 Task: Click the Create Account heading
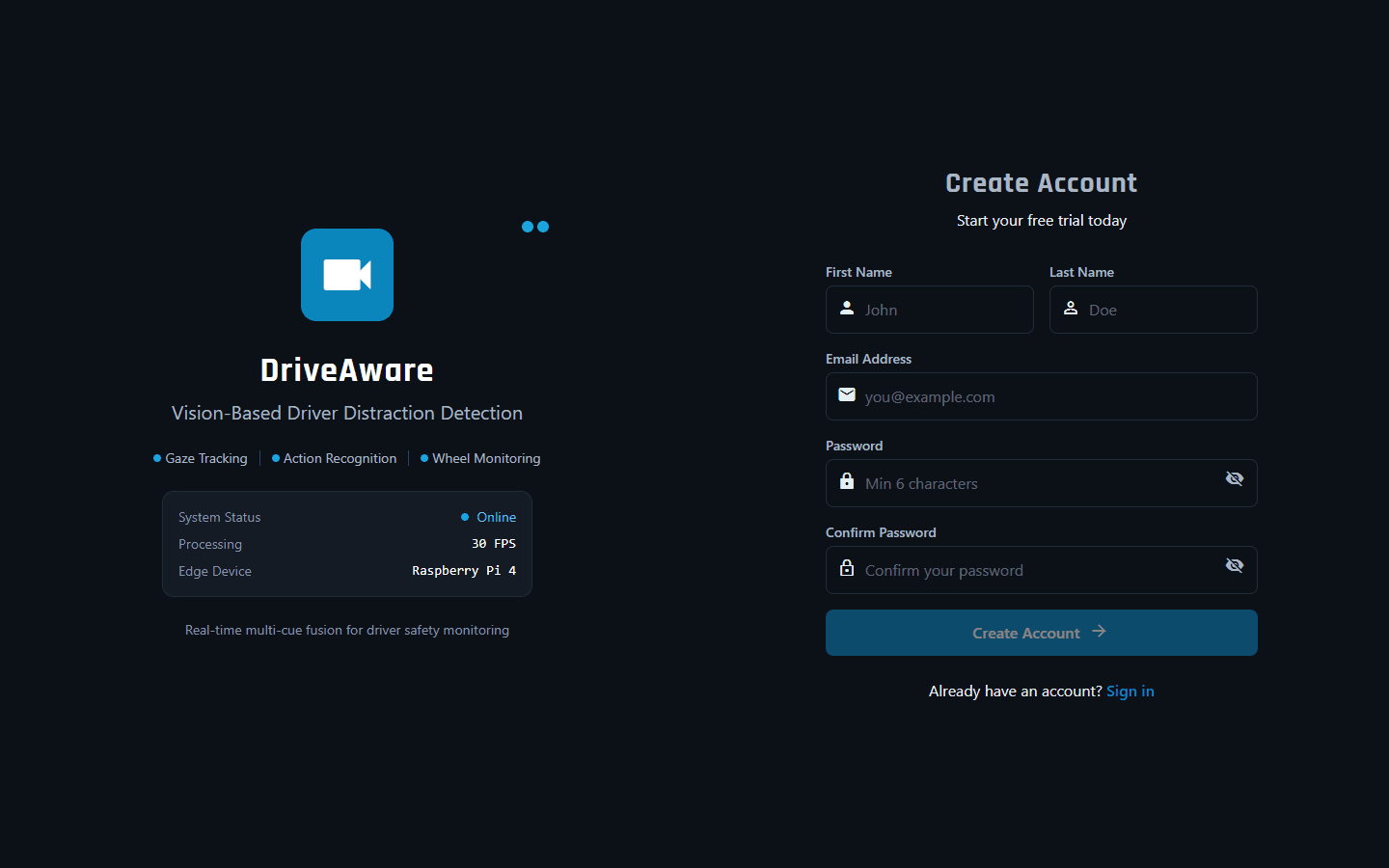click(1042, 183)
